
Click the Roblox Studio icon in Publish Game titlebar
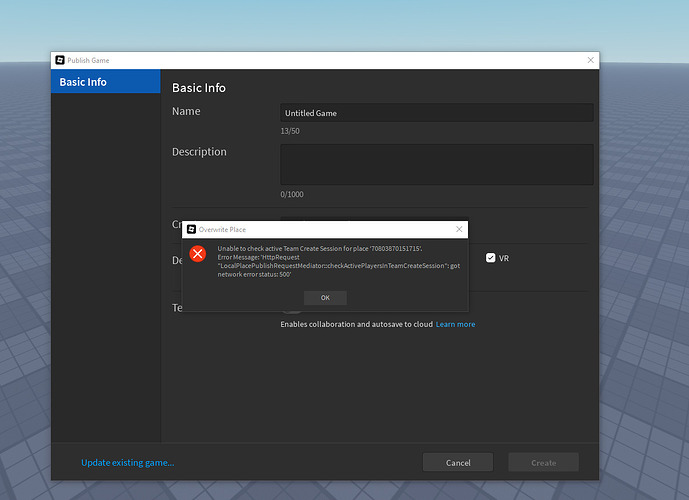[60, 60]
